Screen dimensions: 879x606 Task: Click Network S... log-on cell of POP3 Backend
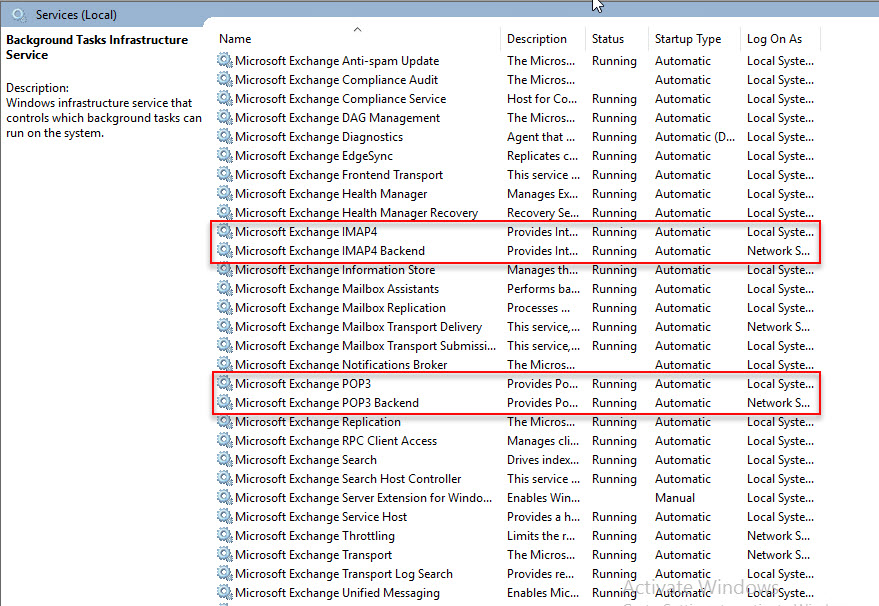[x=778, y=403]
